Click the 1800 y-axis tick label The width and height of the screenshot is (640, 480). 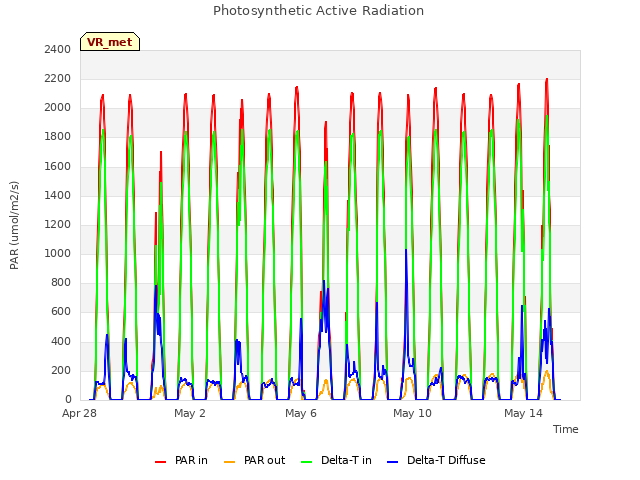[58, 137]
